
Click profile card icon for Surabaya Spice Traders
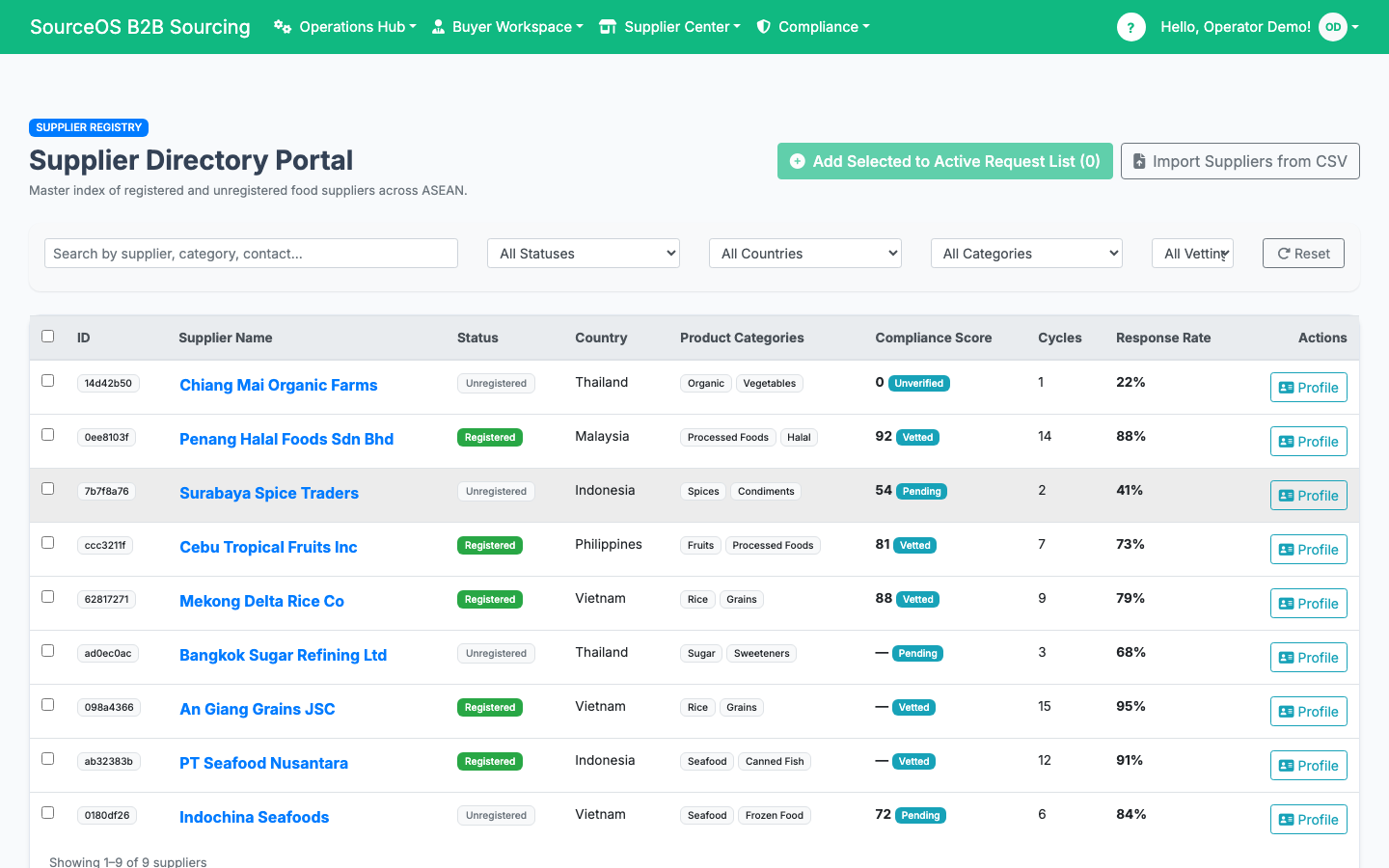pos(1286,496)
